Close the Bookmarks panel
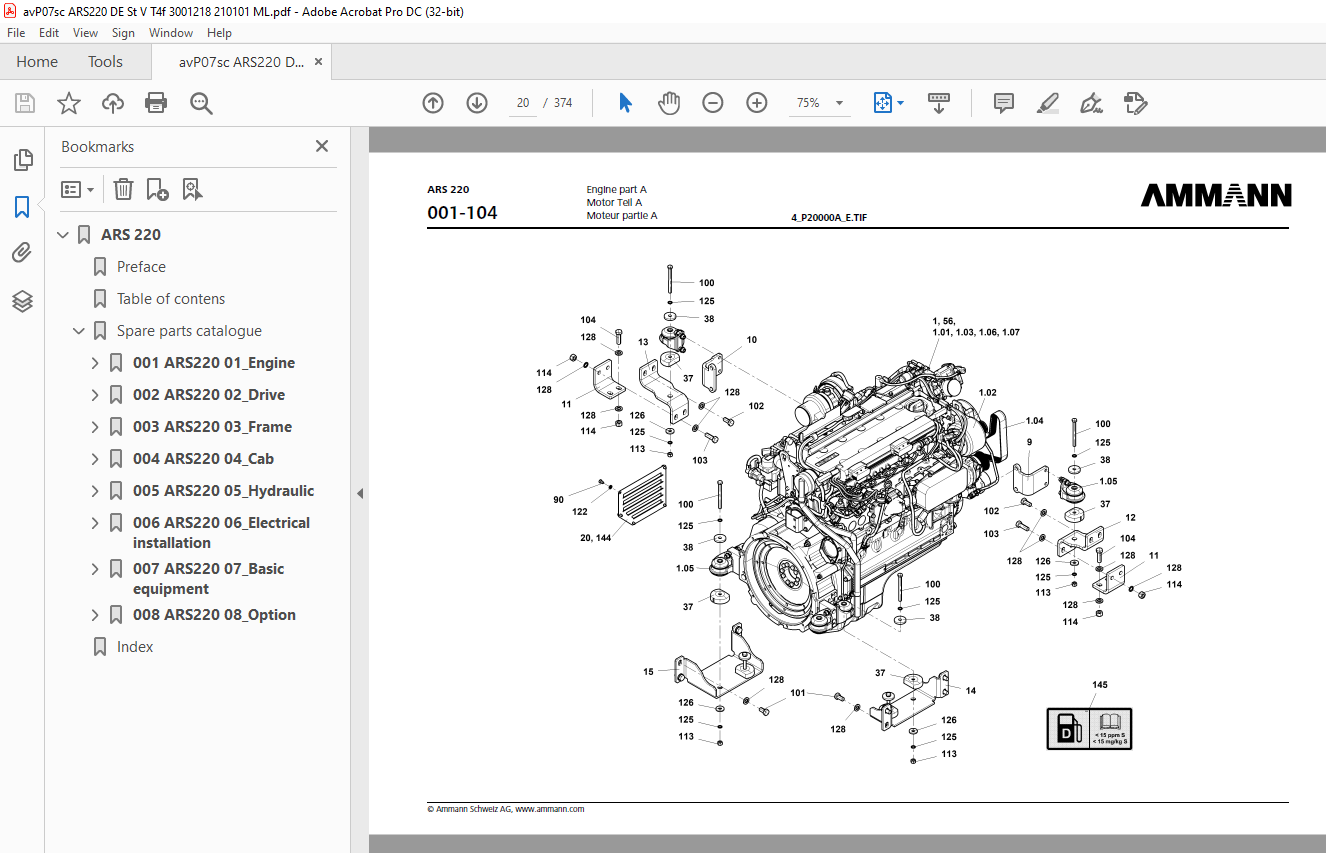 point(322,146)
